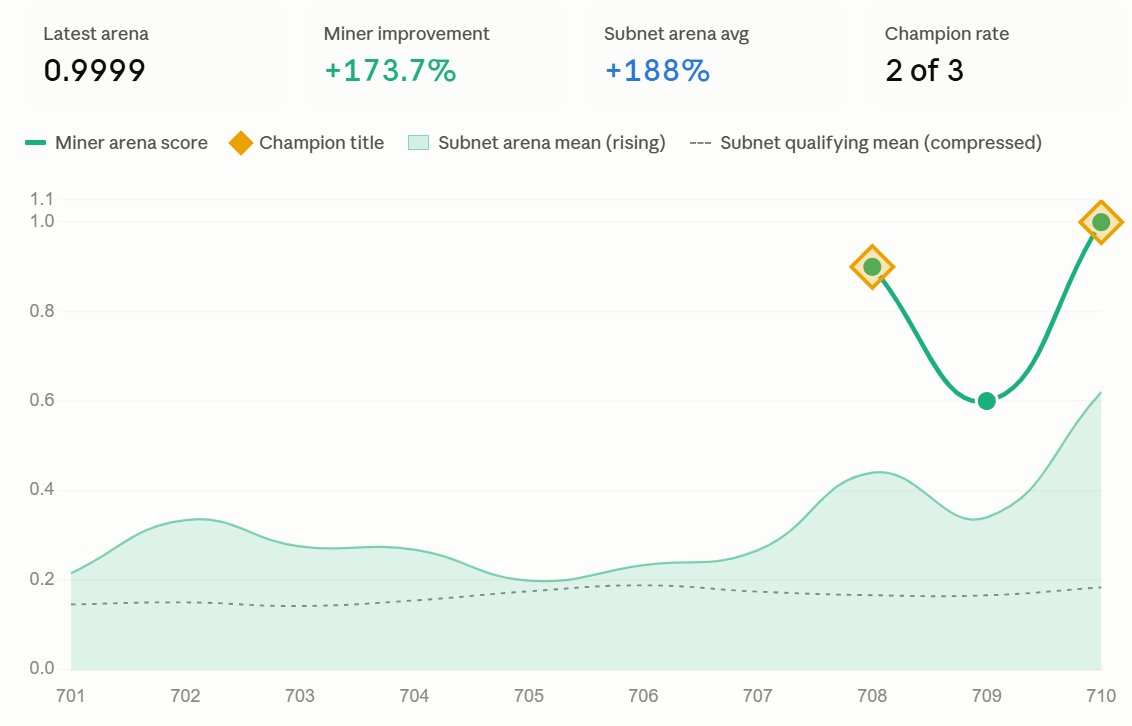Click the 701 x-axis label
The height and width of the screenshot is (726, 1132).
click(70, 696)
